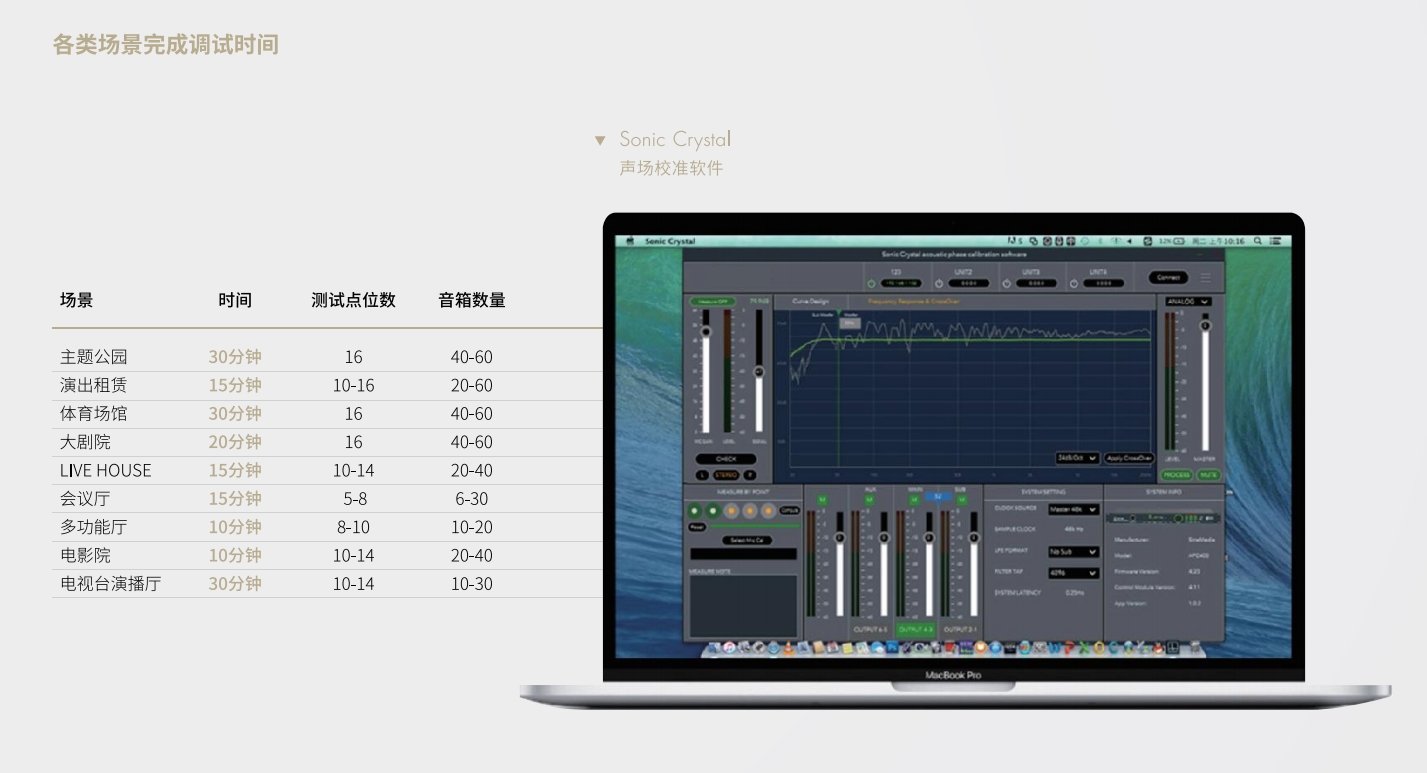1427x773 pixels.
Task: Click the device rack image in System Info
Action: (x=1165, y=518)
